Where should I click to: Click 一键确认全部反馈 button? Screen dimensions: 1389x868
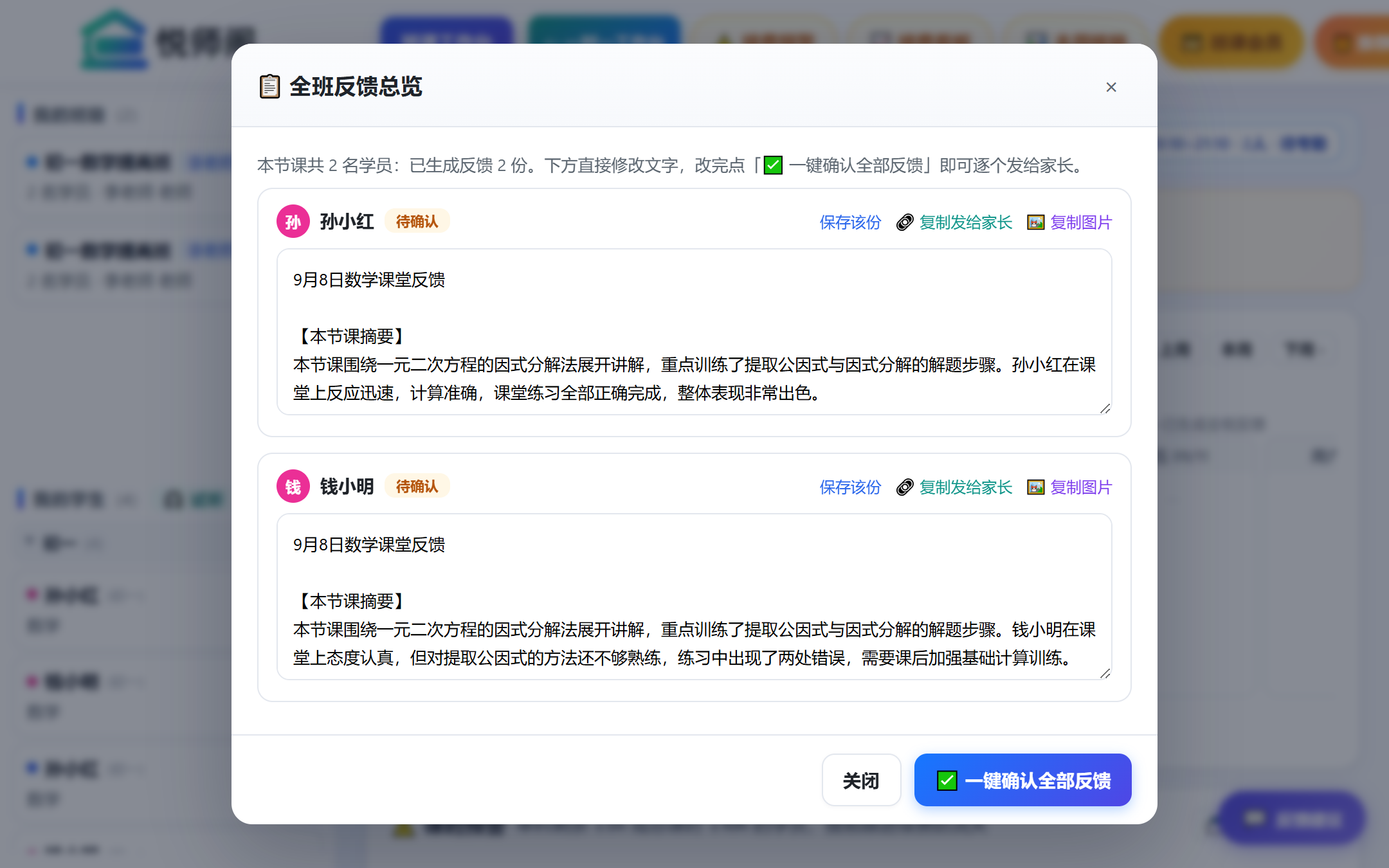tap(1022, 780)
